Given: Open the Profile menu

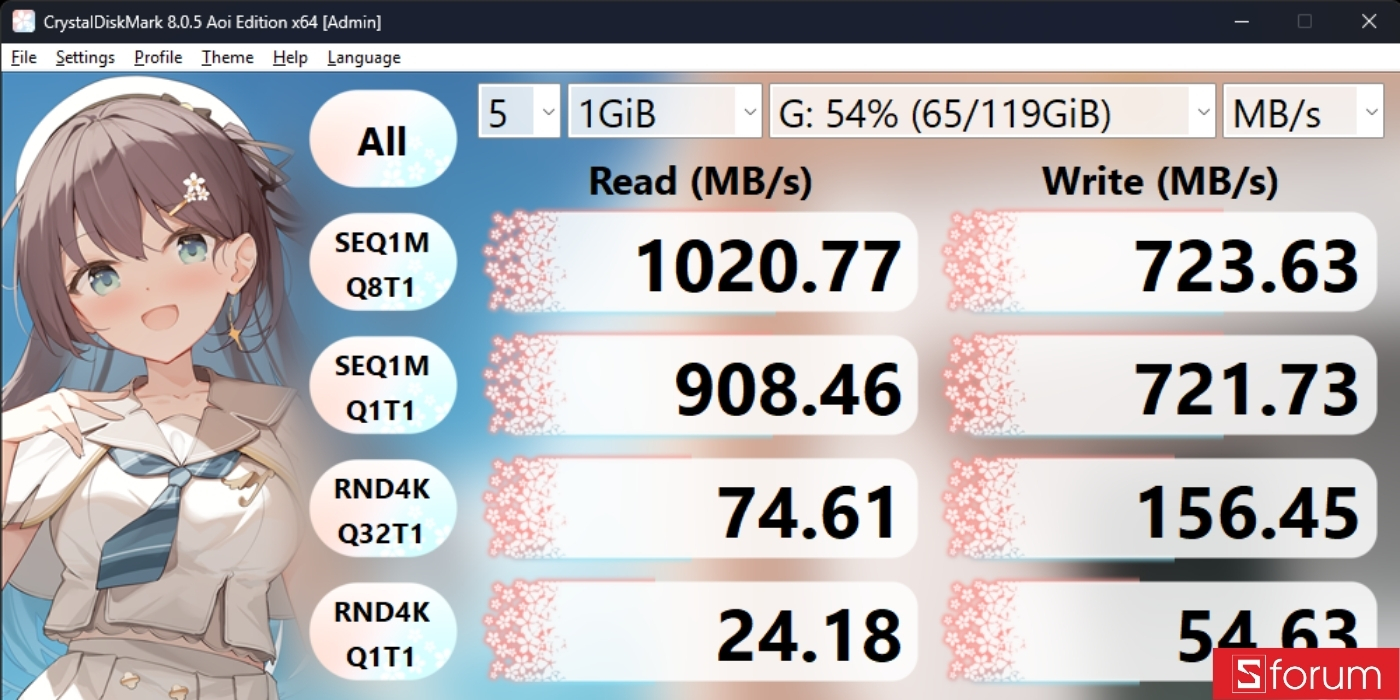Looking at the screenshot, I should tap(158, 58).
